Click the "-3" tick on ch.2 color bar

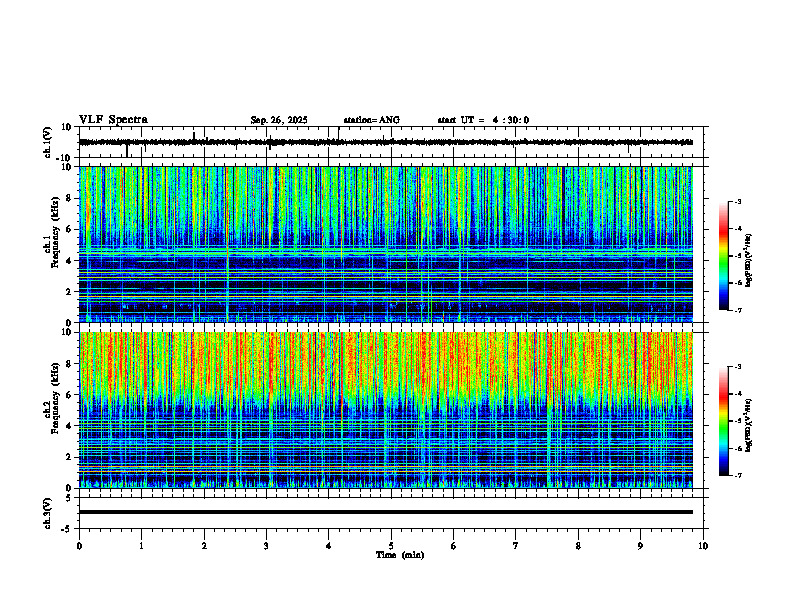738,367
